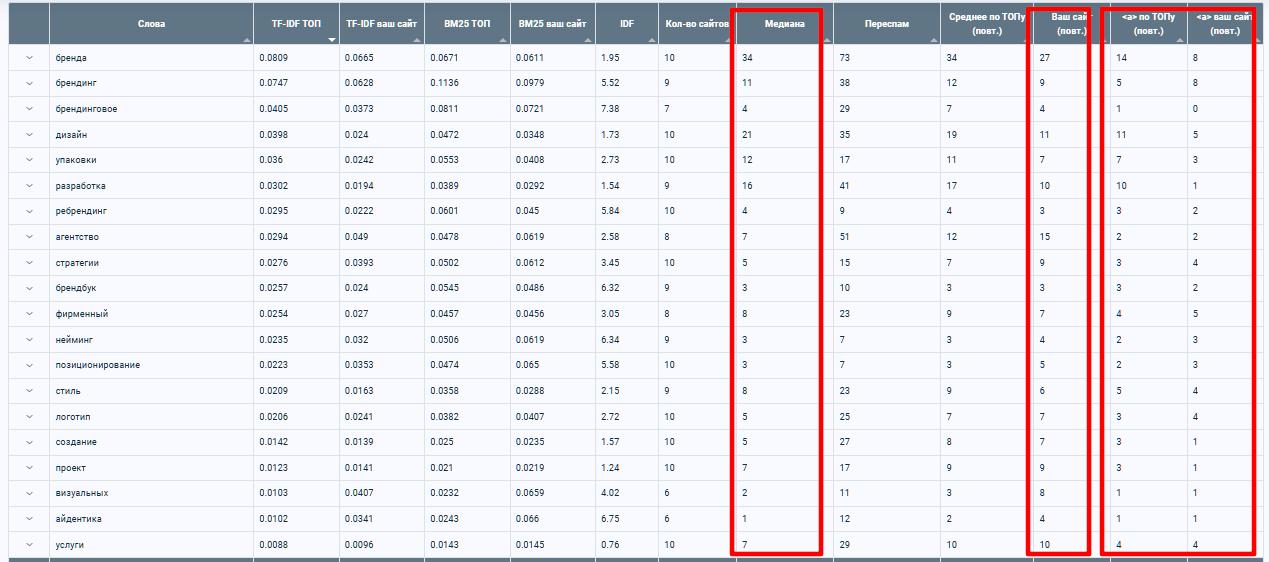The image size is (1269, 562).
Task: Select the word cell ребрендинг
Action: tap(82, 211)
